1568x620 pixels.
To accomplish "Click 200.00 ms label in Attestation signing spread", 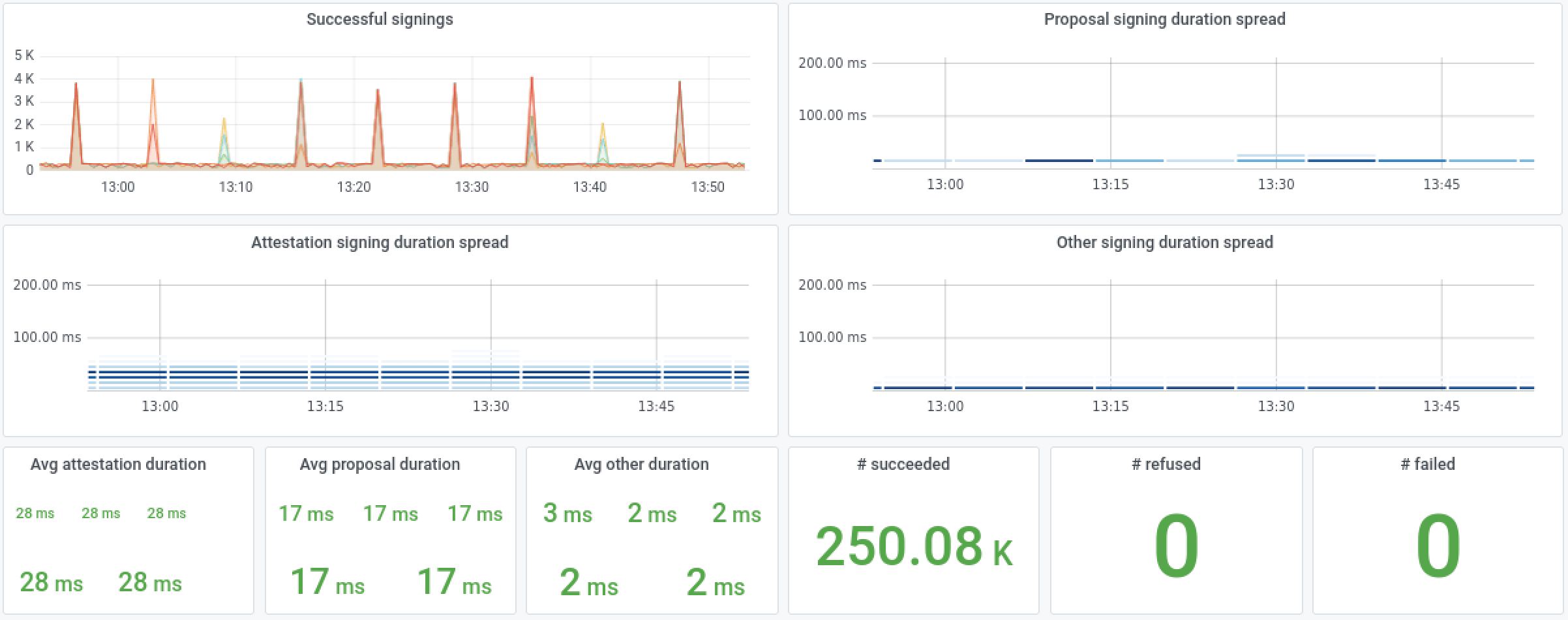I will 47,285.
